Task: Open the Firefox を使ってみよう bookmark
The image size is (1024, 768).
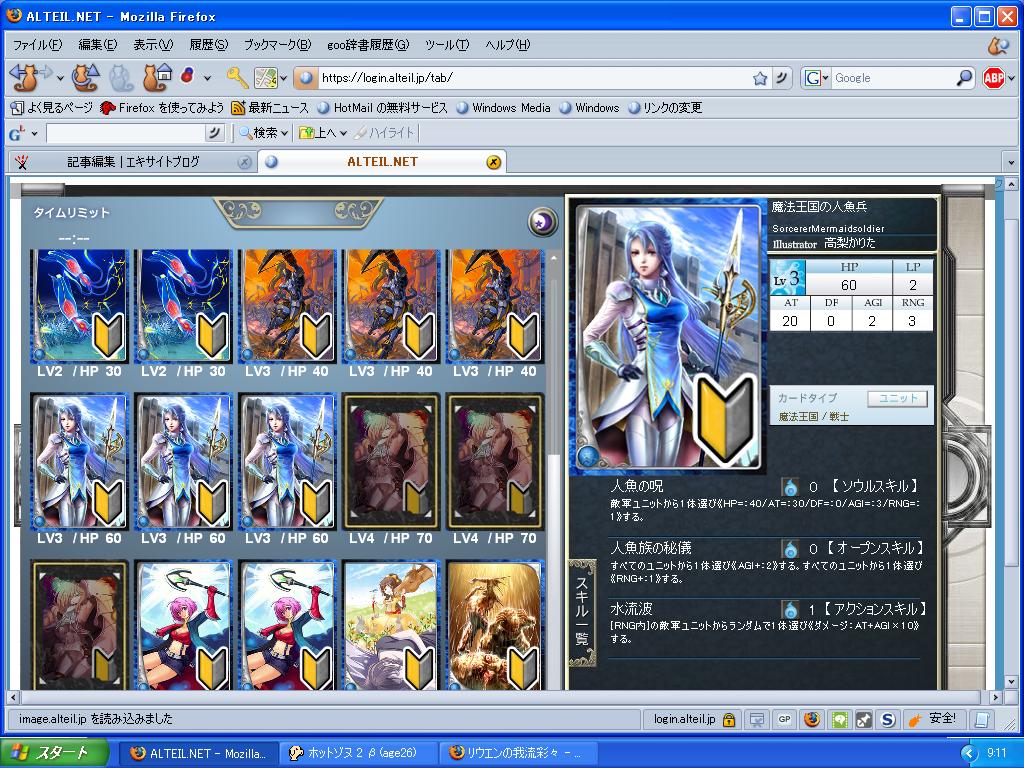Action: coord(162,108)
